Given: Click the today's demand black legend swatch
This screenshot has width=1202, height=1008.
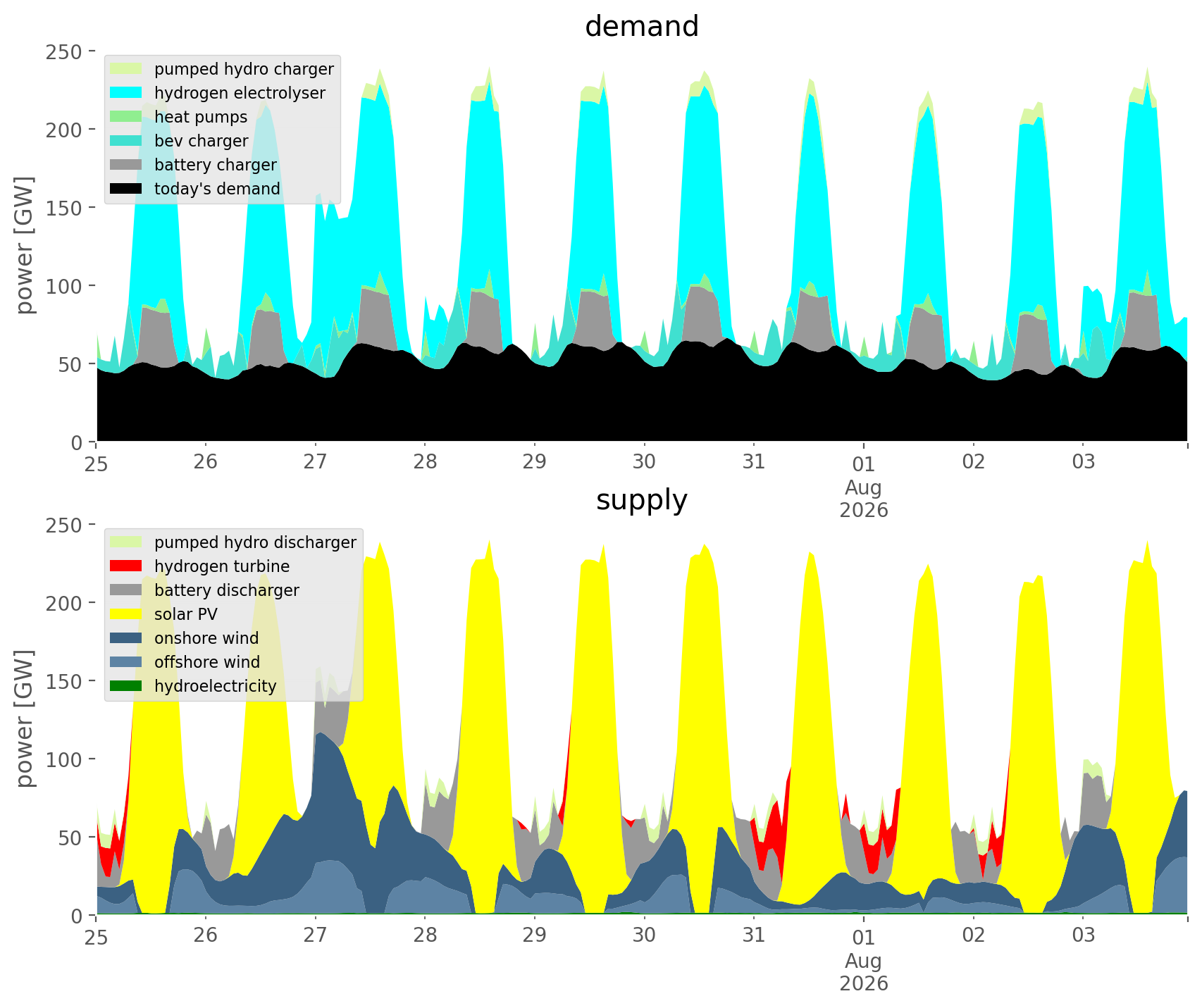Looking at the screenshot, I should [x=127, y=189].
